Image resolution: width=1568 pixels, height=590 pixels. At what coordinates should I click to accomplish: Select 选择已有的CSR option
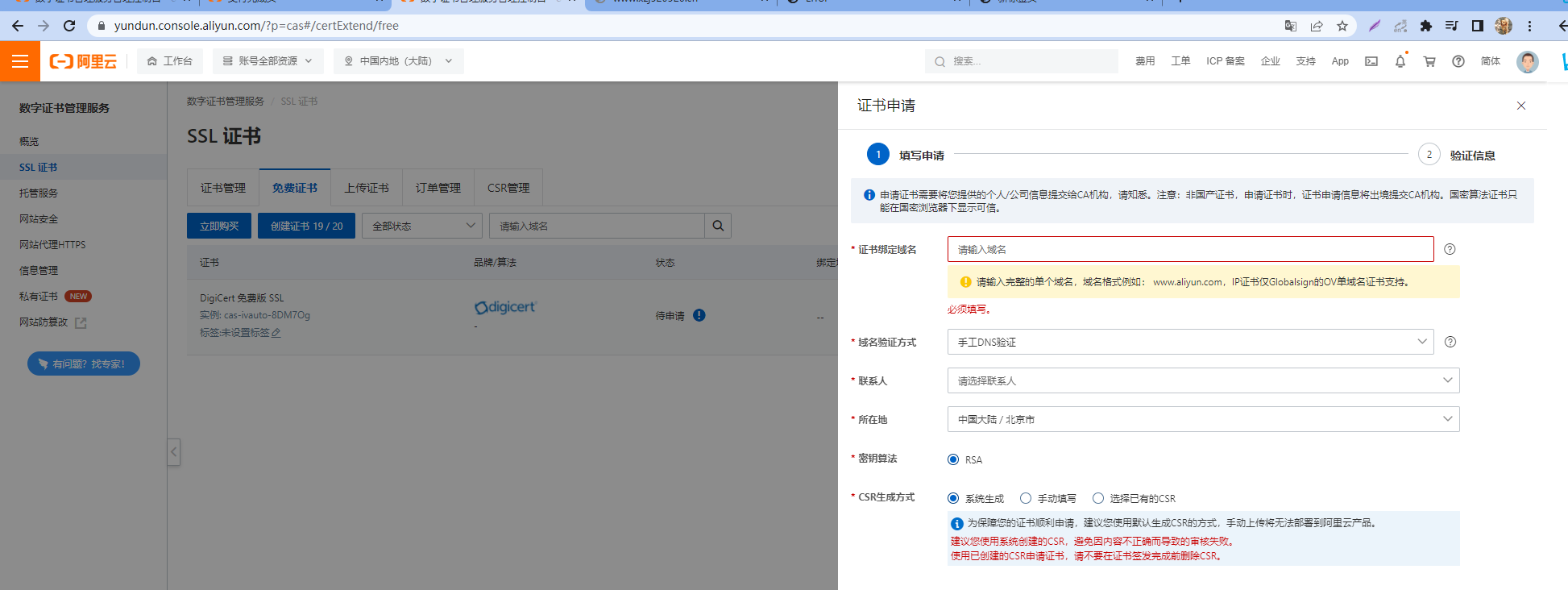(x=1098, y=498)
